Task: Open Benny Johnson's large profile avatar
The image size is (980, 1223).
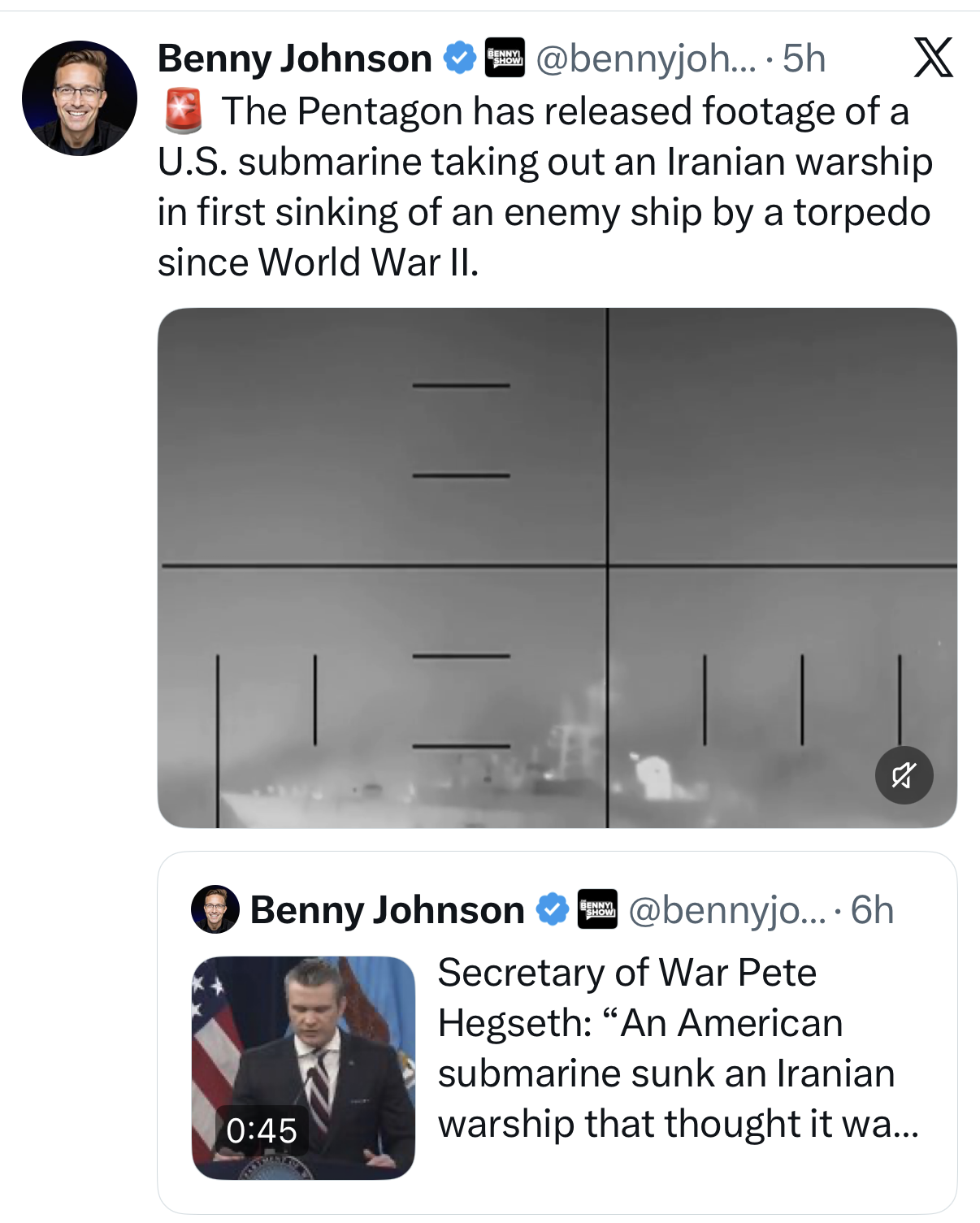Action: click(80, 98)
